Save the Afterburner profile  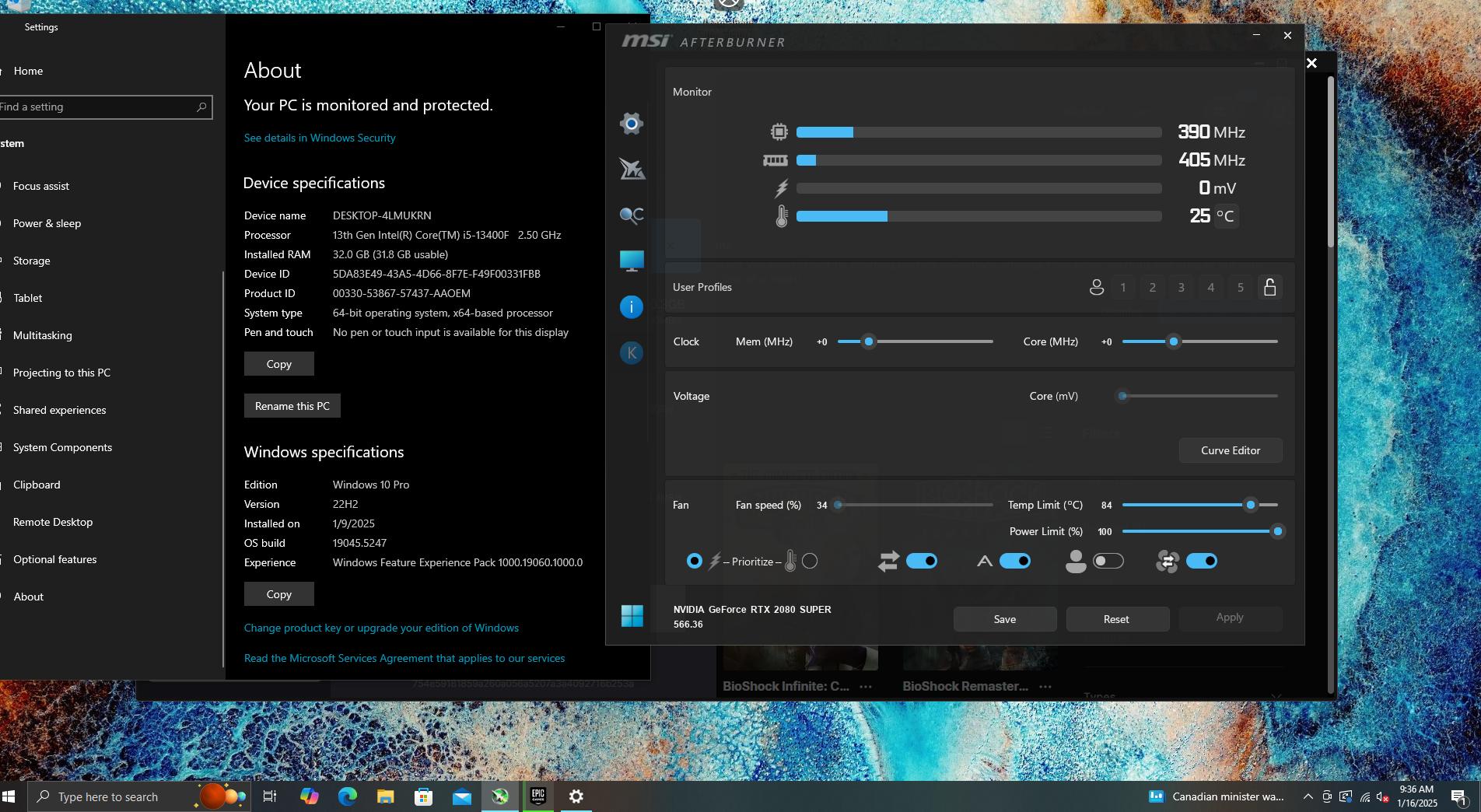(1005, 619)
